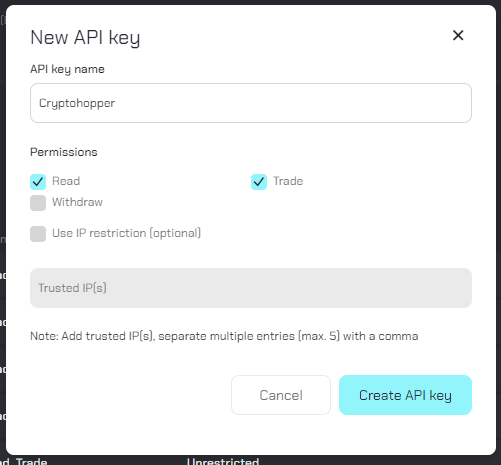Close the New API key dialog with X
501x465 pixels.
458,35
